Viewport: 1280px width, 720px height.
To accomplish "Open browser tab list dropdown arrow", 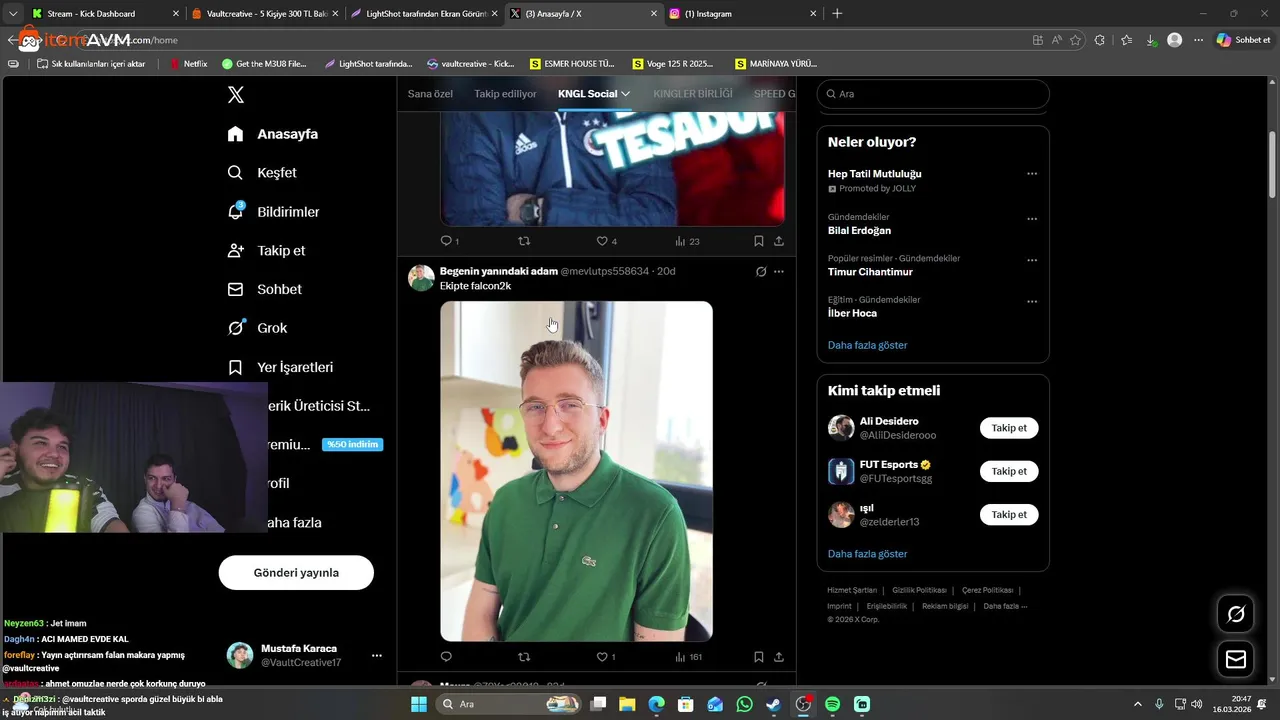I will tap(13, 13).
